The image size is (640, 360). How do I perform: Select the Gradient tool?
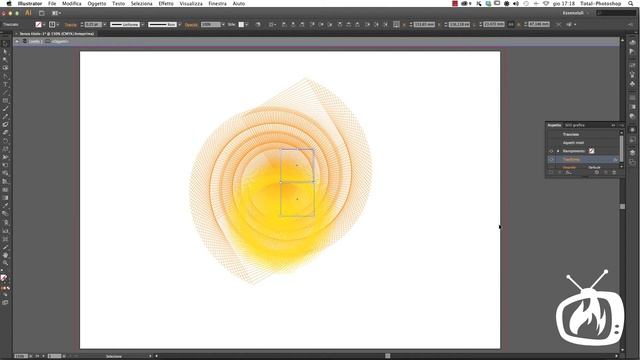click(x=5, y=198)
